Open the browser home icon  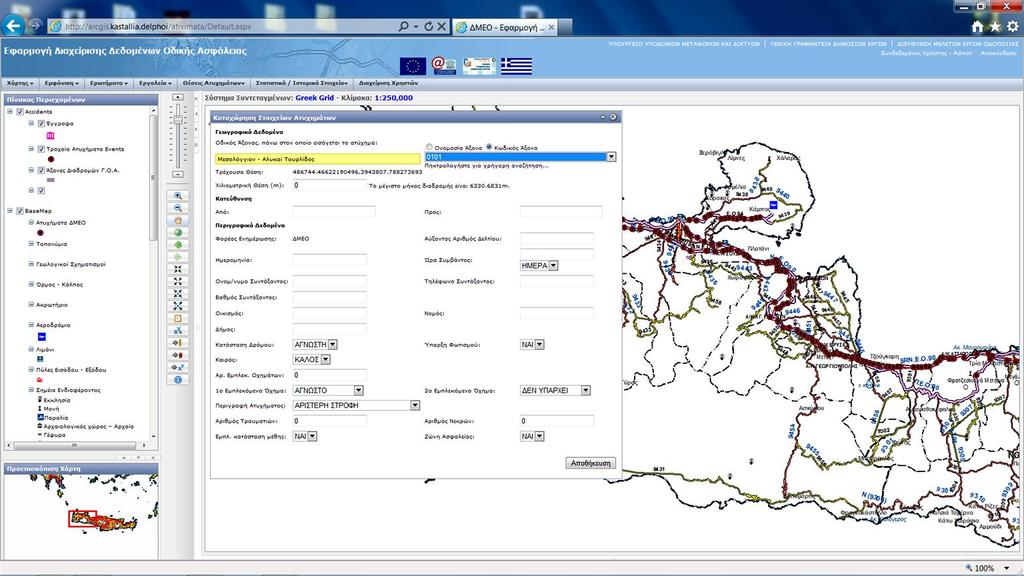pyautogui.click(x=977, y=27)
